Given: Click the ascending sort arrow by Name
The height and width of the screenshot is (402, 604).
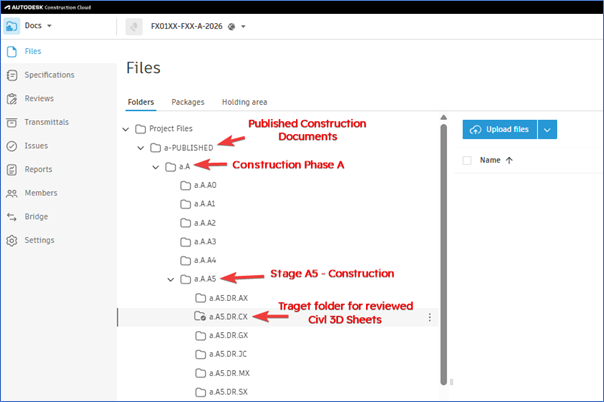Looking at the screenshot, I should click(509, 161).
